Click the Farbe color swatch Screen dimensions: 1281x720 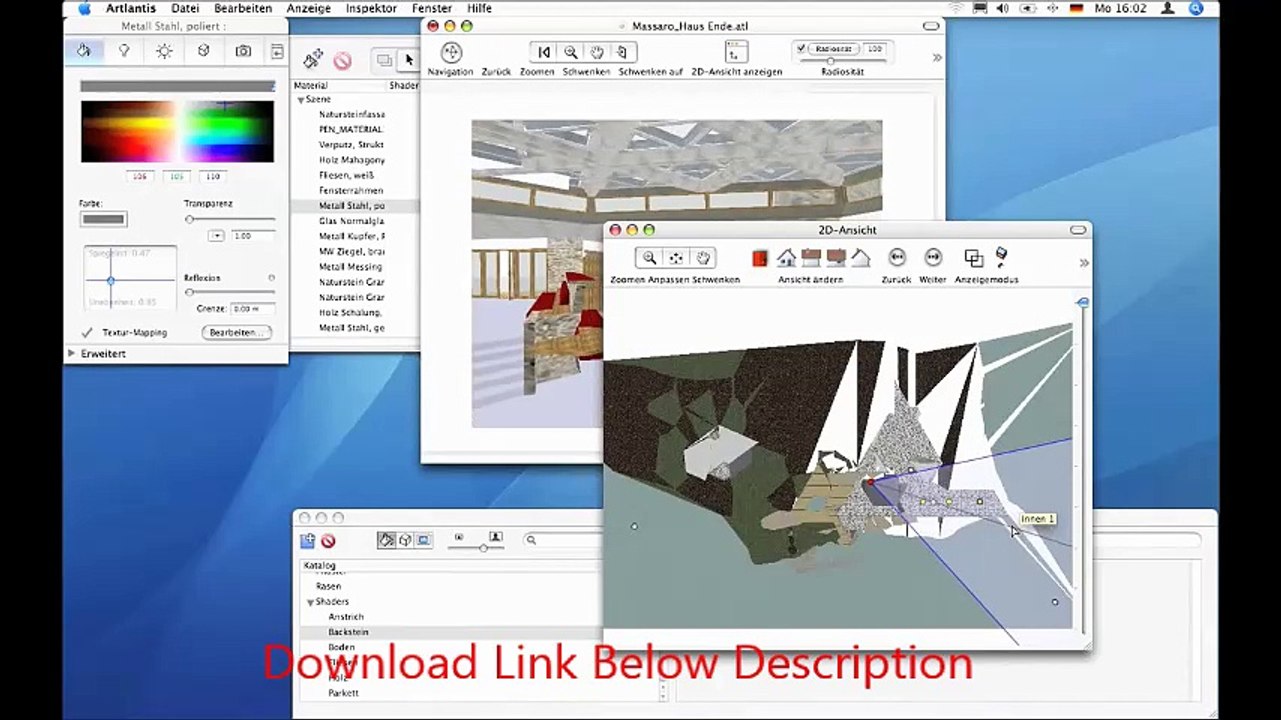click(104, 219)
